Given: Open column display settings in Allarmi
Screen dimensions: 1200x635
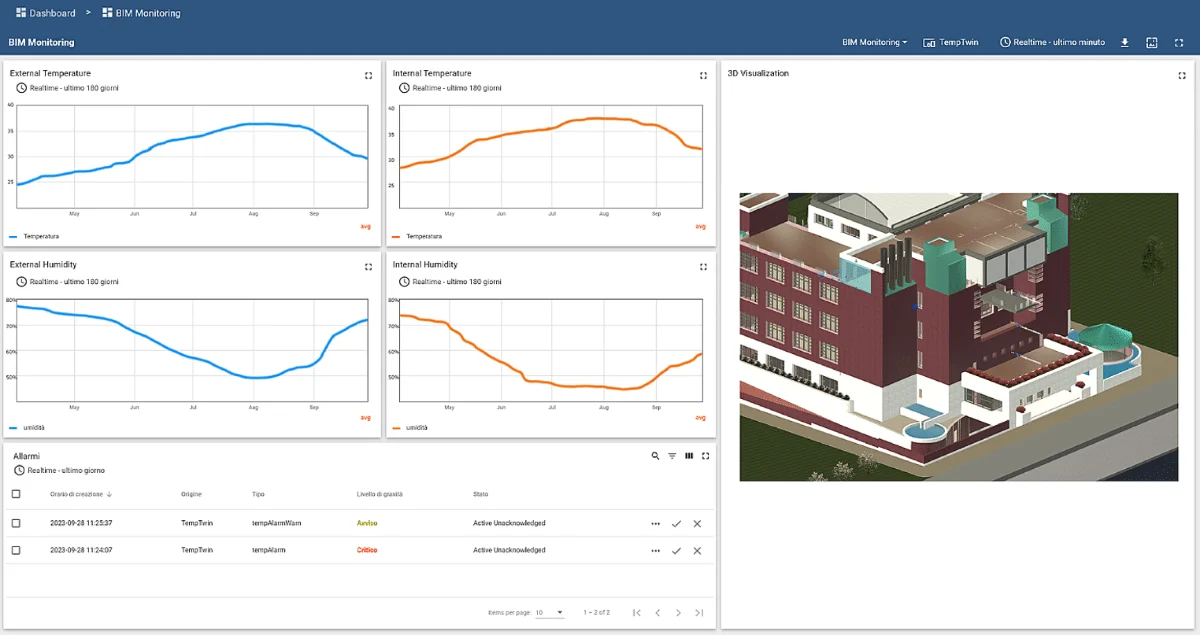Looking at the screenshot, I should pos(689,456).
